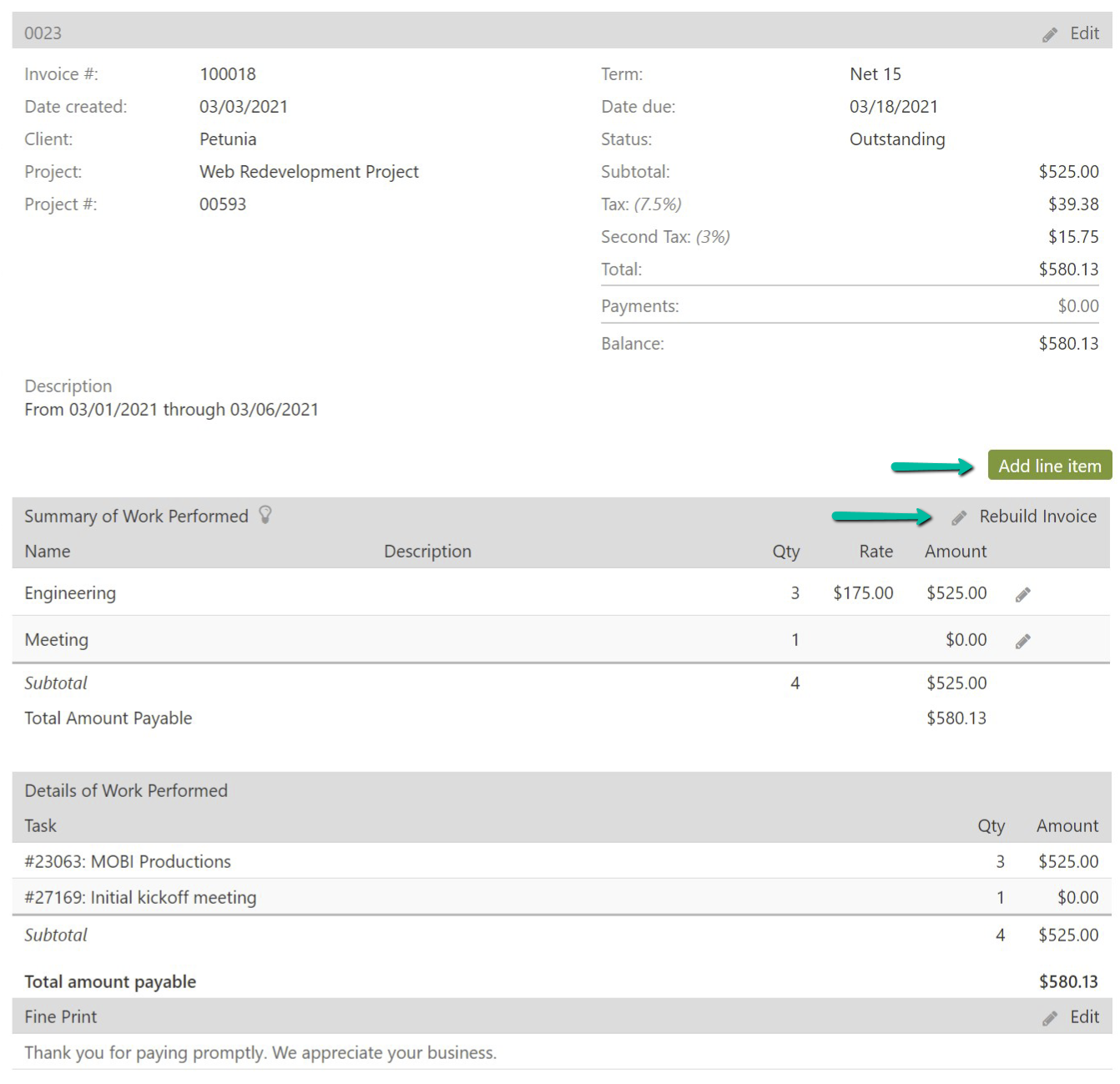The height and width of the screenshot is (1084, 1120).
Task: Click the Details of Work Performed header
Action: point(125,790)
